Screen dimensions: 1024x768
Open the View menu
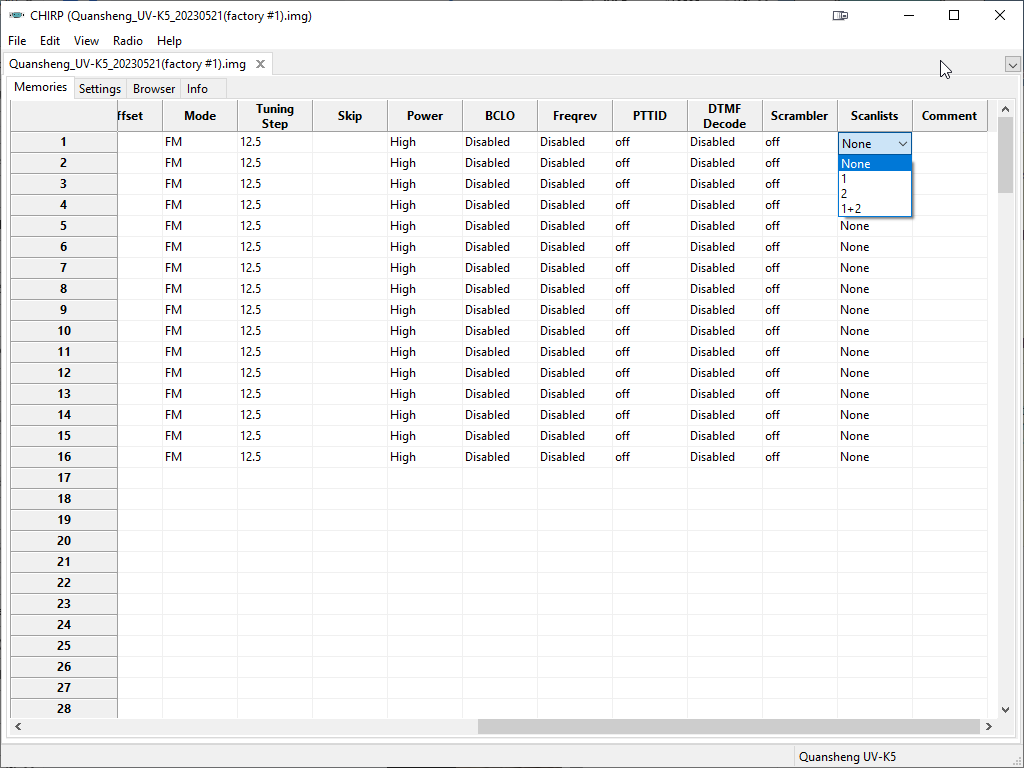point(86,40)
